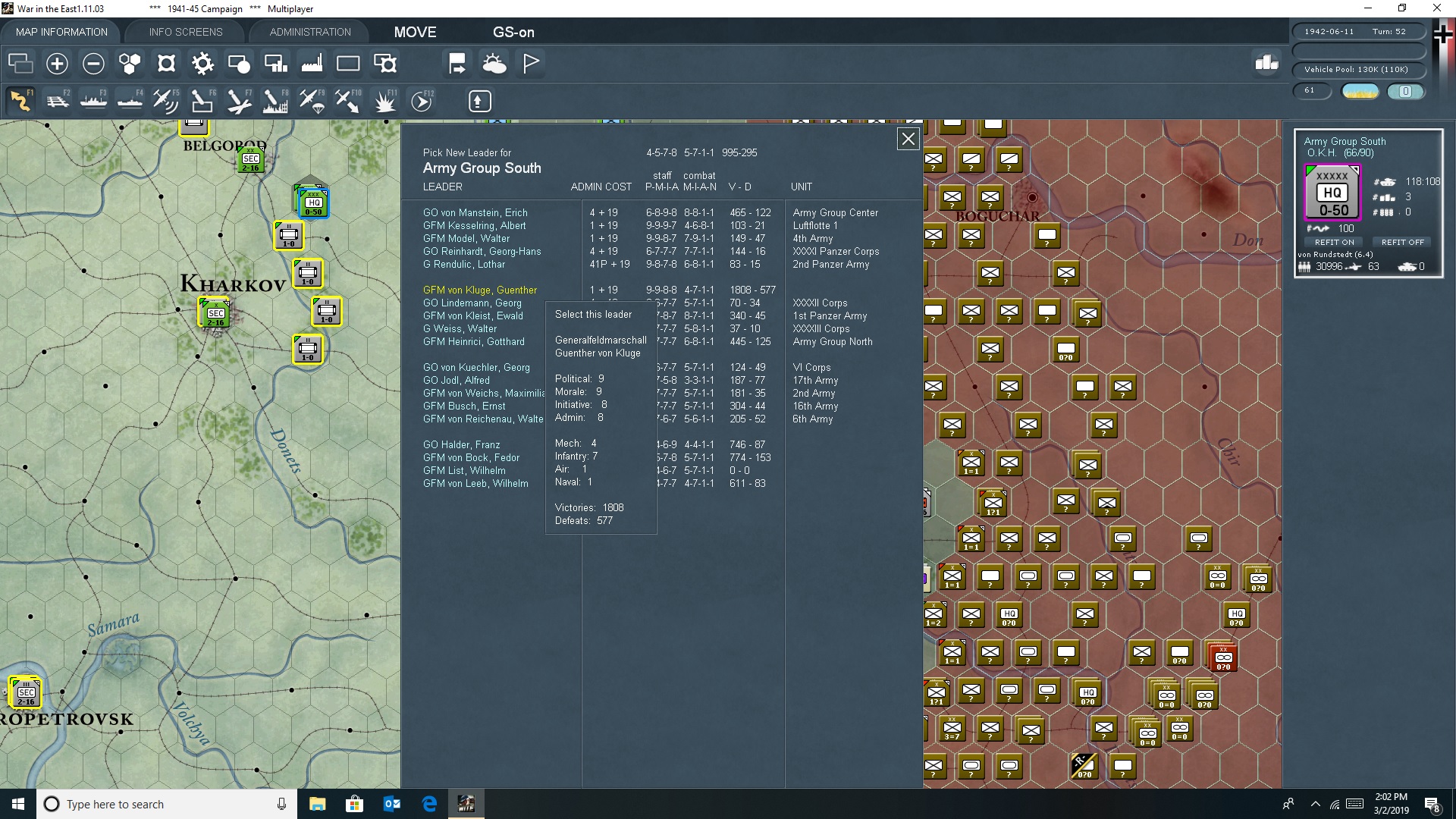Click the wheat field ground condition indicator
This screenshot has width=1456, height=819.
(x=1360, y=91)
